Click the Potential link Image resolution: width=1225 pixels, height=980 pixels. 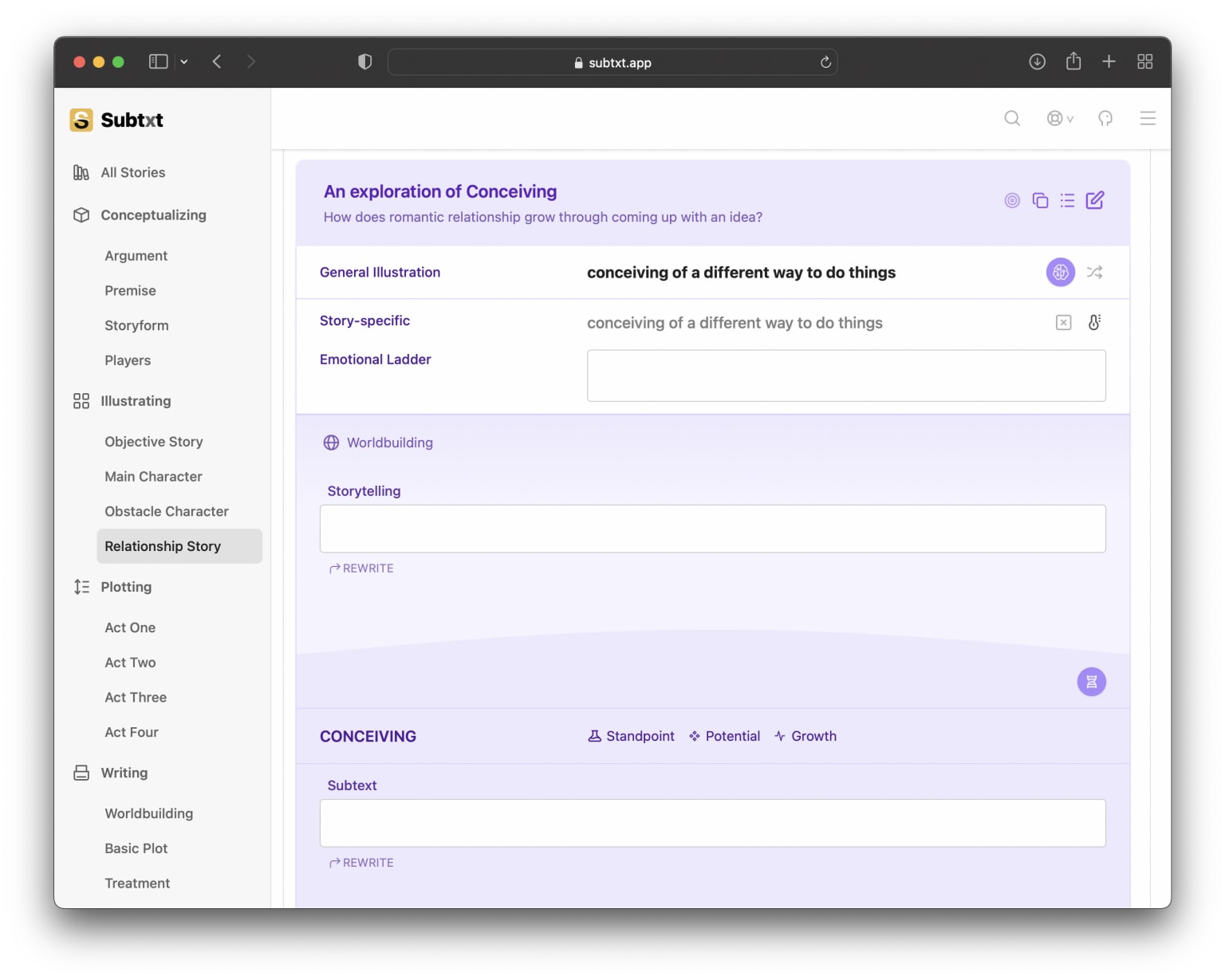point(725,736)
